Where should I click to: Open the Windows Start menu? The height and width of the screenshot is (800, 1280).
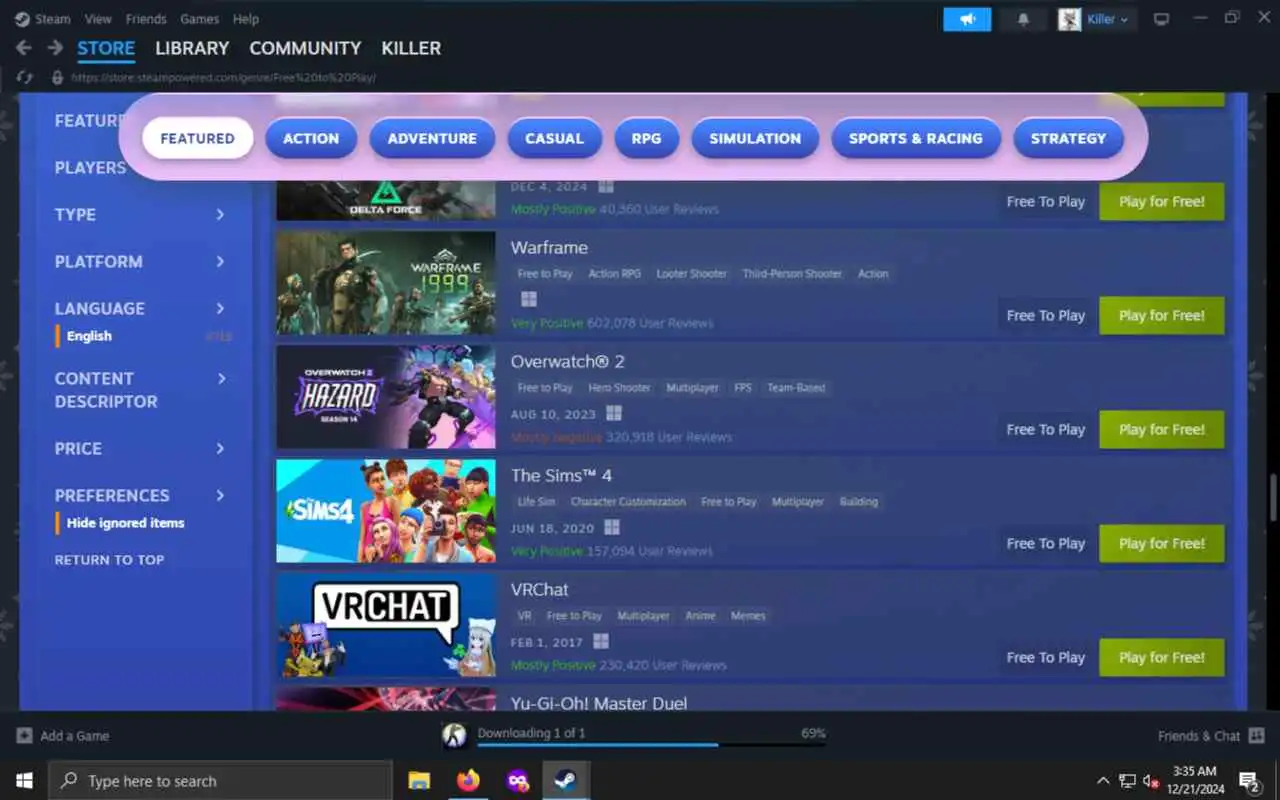pos(24,781)
